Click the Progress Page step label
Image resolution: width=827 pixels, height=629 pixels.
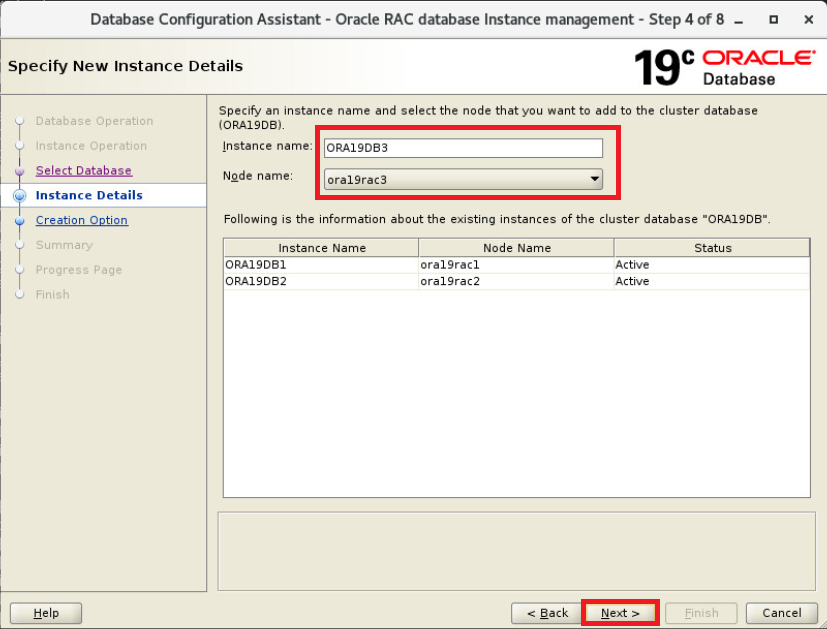point(79,269)
